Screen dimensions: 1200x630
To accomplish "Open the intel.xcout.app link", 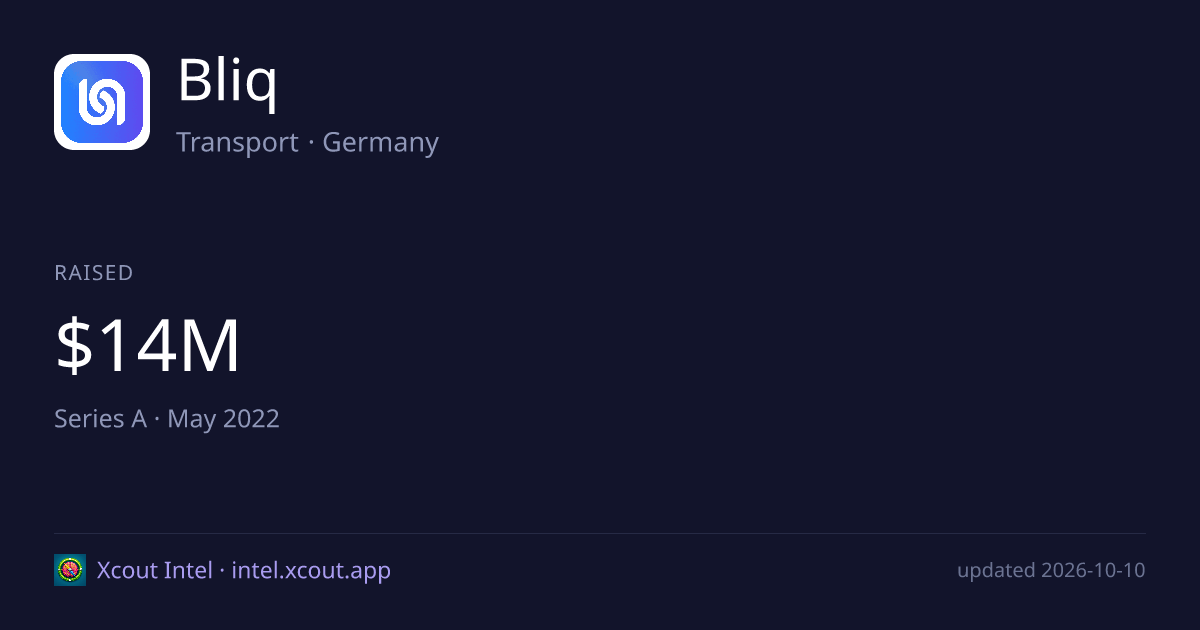I will coord(311,571).
